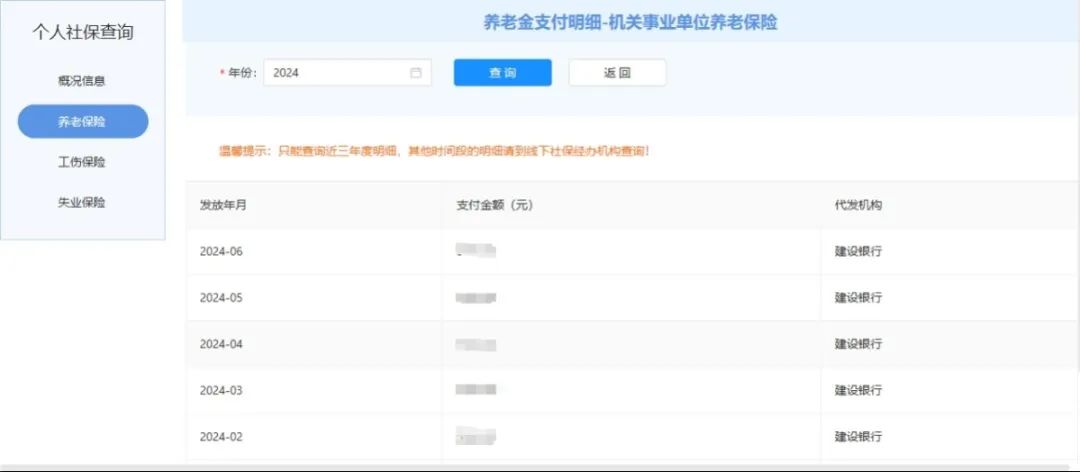
Task: Open the calendar icon in year field
Action: (416, 73)
